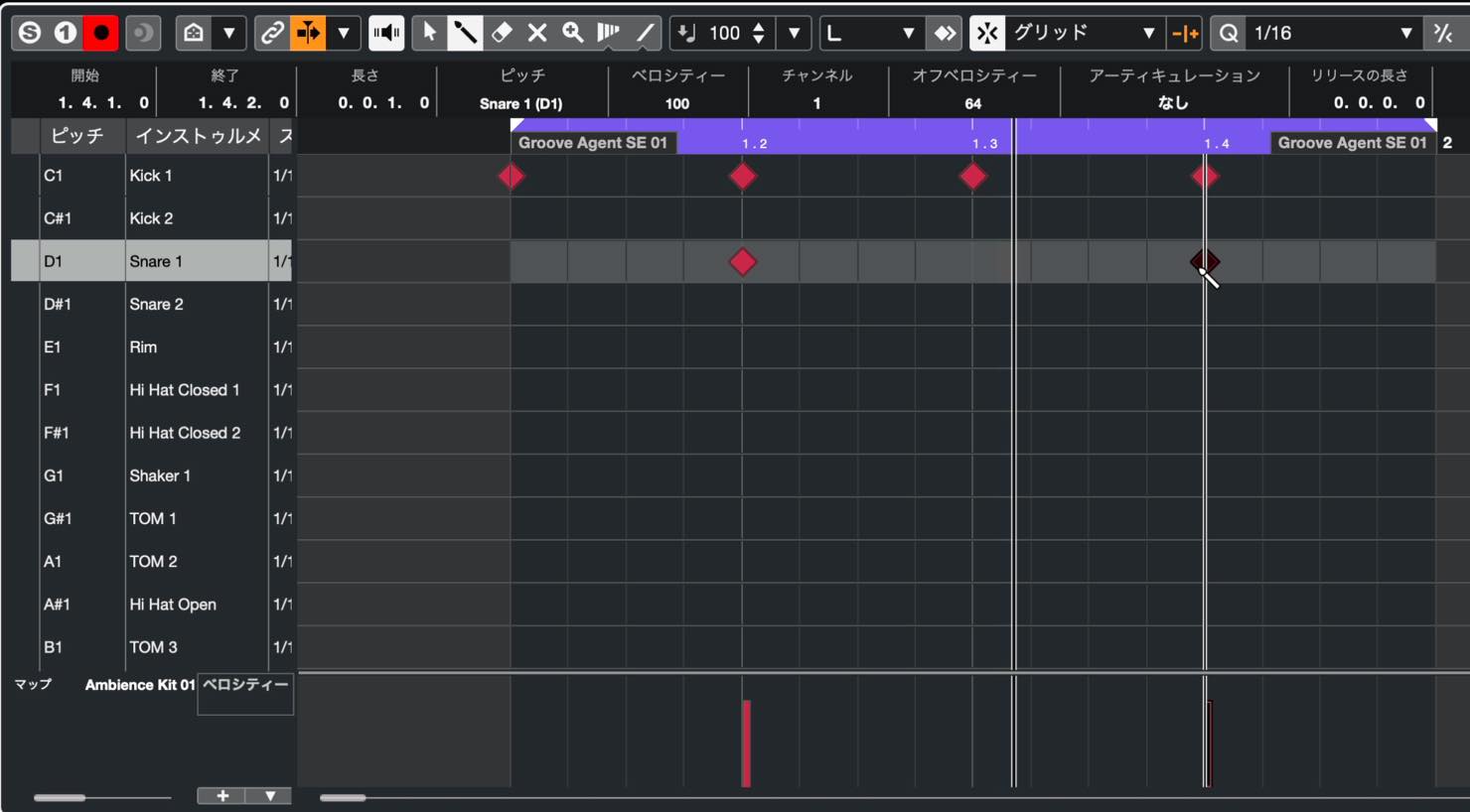Click the チャンネル value 1

[x=816, y=103]
